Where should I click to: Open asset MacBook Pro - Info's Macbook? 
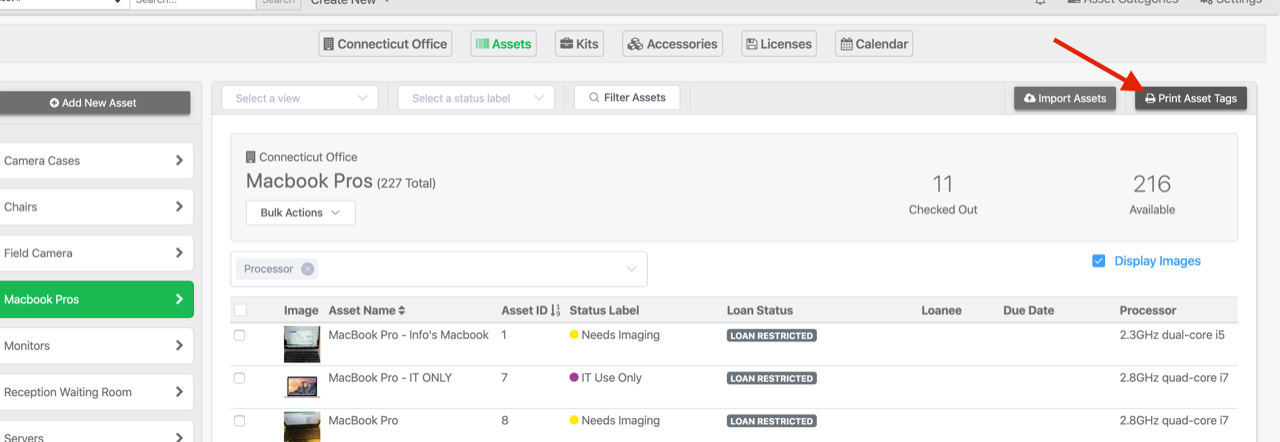pyautogui.click(x=409, y=335)
